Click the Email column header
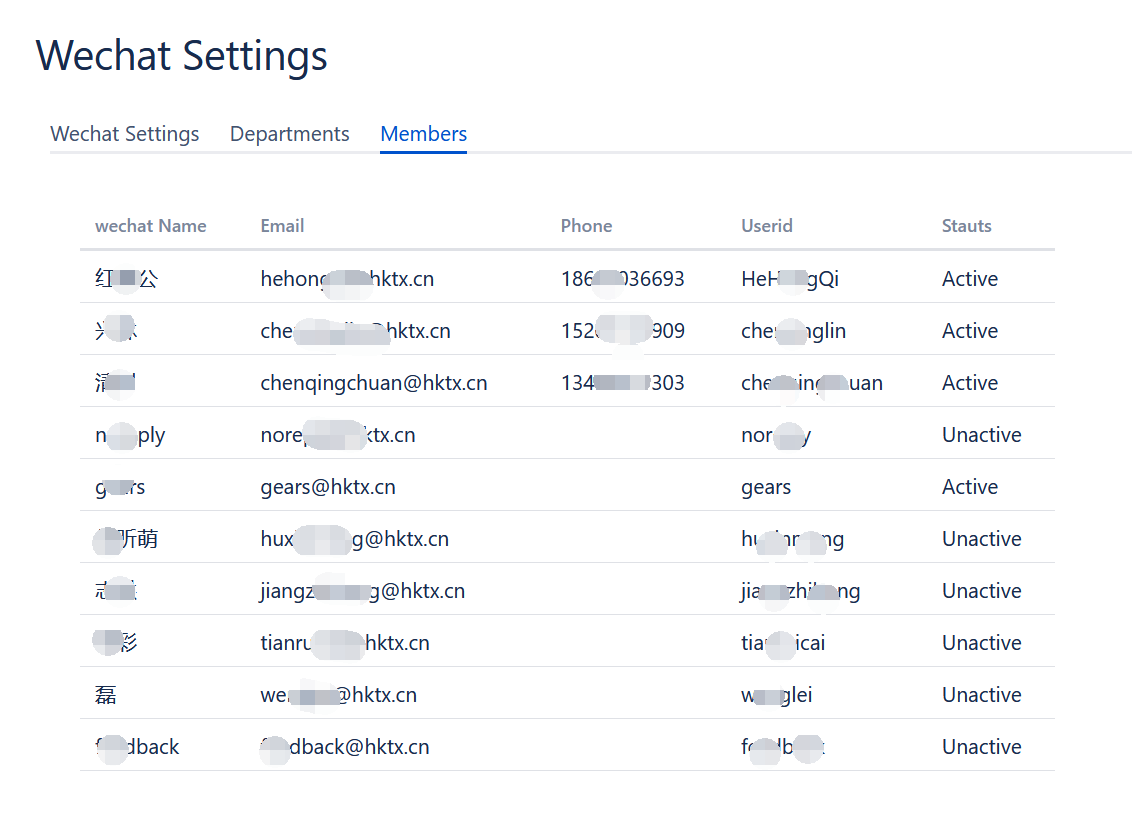Screen dimensions: 1132x815 pyautogui.click(x=282, y=226)
